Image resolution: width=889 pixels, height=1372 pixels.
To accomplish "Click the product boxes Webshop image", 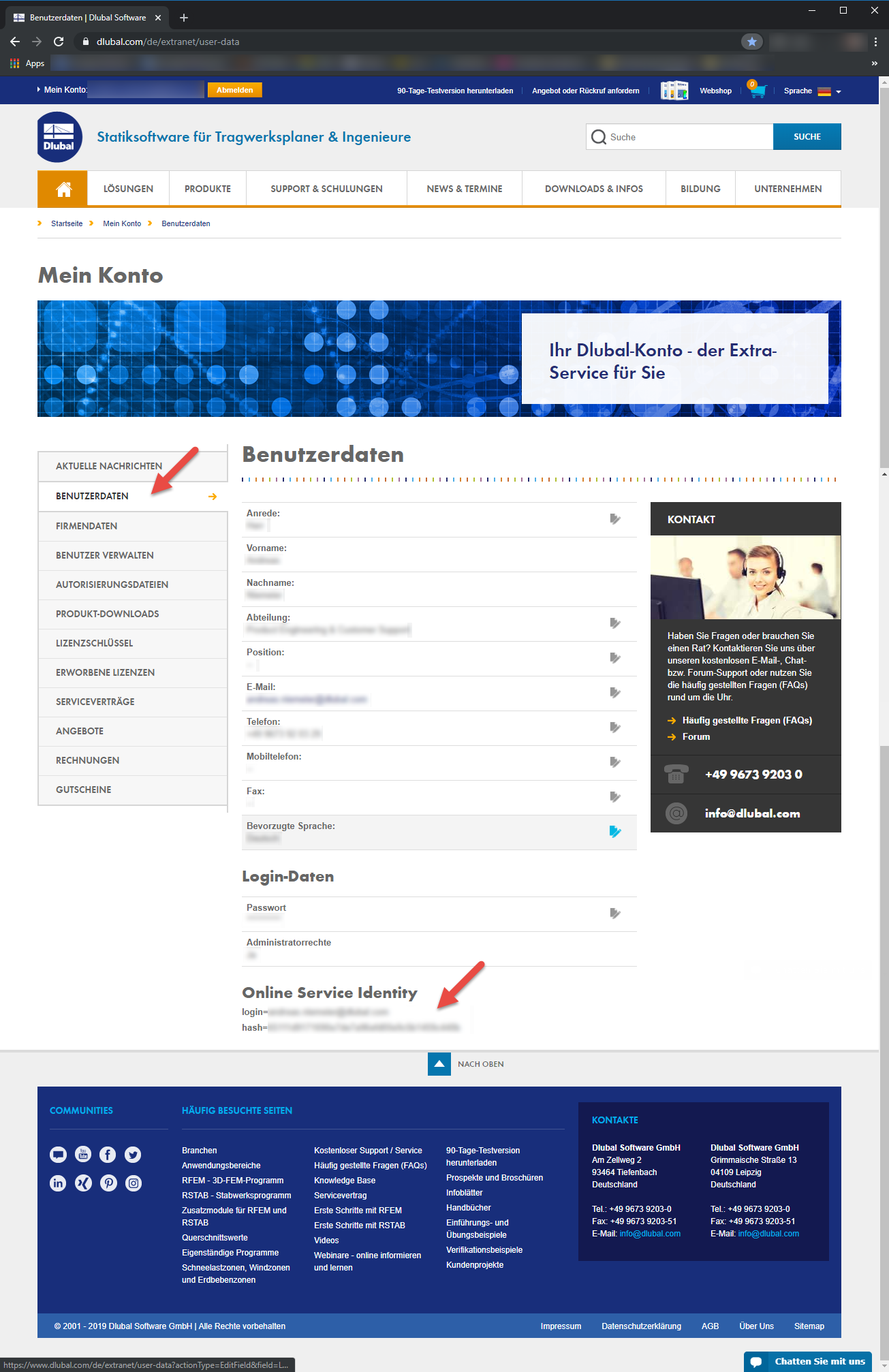I will 674,90.
